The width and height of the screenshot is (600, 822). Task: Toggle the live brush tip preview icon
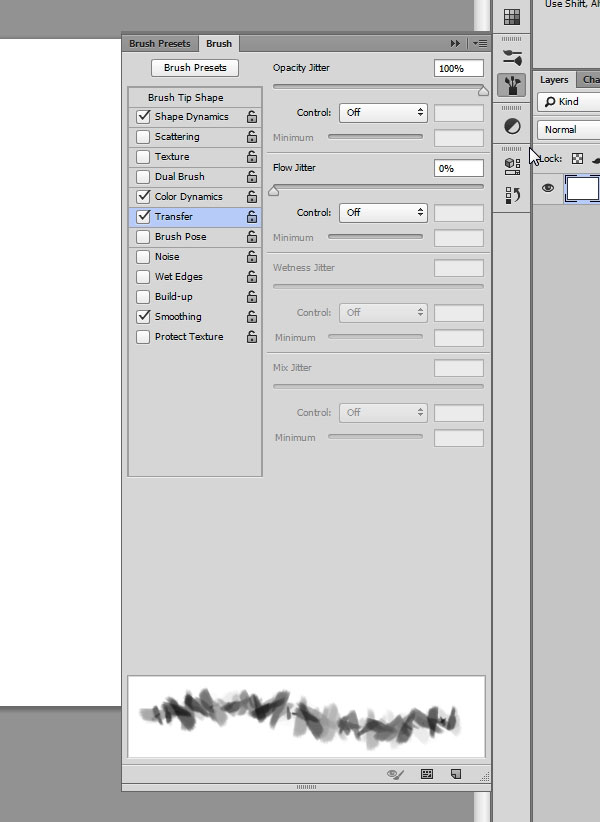click(x=397, y=774)
